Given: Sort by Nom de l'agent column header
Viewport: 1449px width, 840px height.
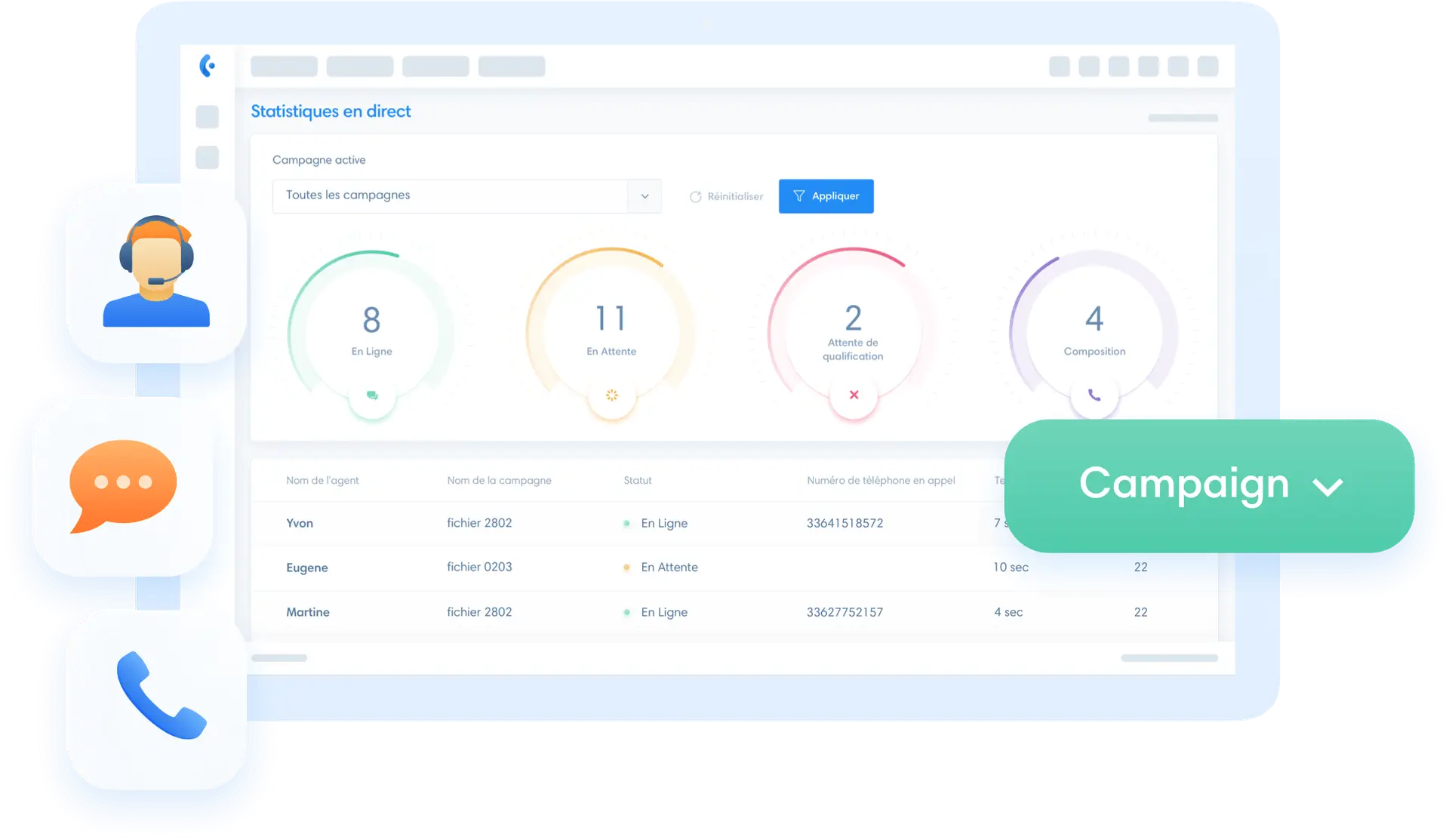Looking at the screenshot, I should pos(322,481).
